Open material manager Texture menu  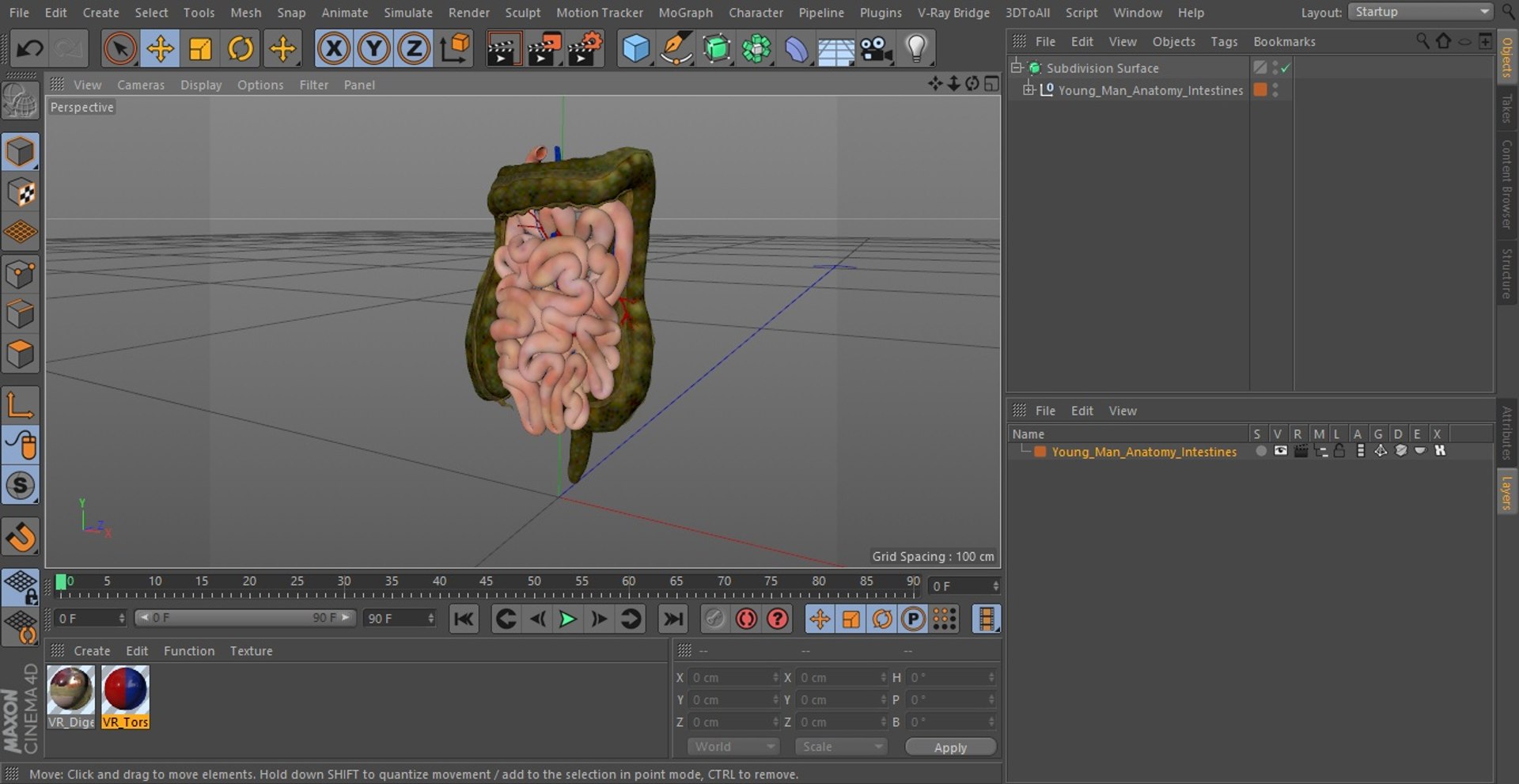252,651
